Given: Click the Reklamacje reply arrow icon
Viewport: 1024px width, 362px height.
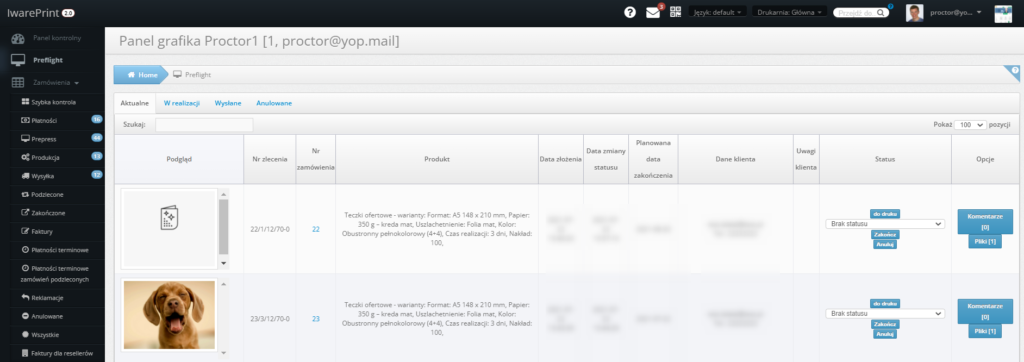Looking at the screenshot, I should [25, 298].
